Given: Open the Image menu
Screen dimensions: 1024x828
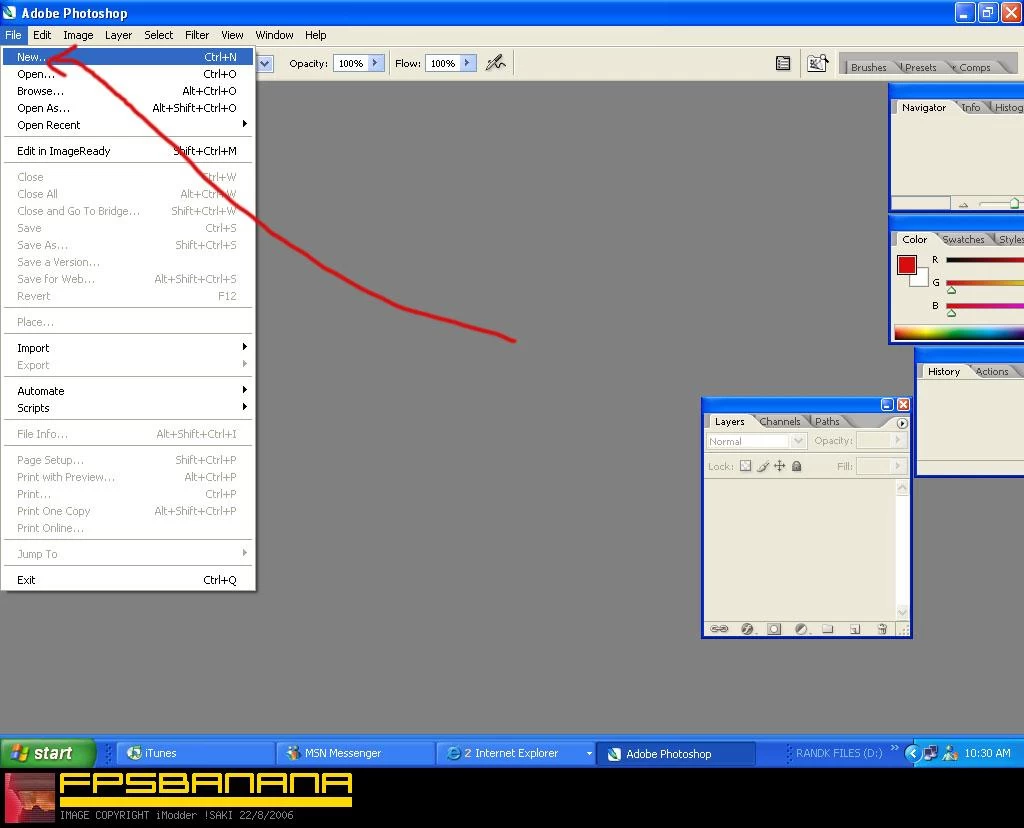Looking at the screenshot, I should coord(78,35).
